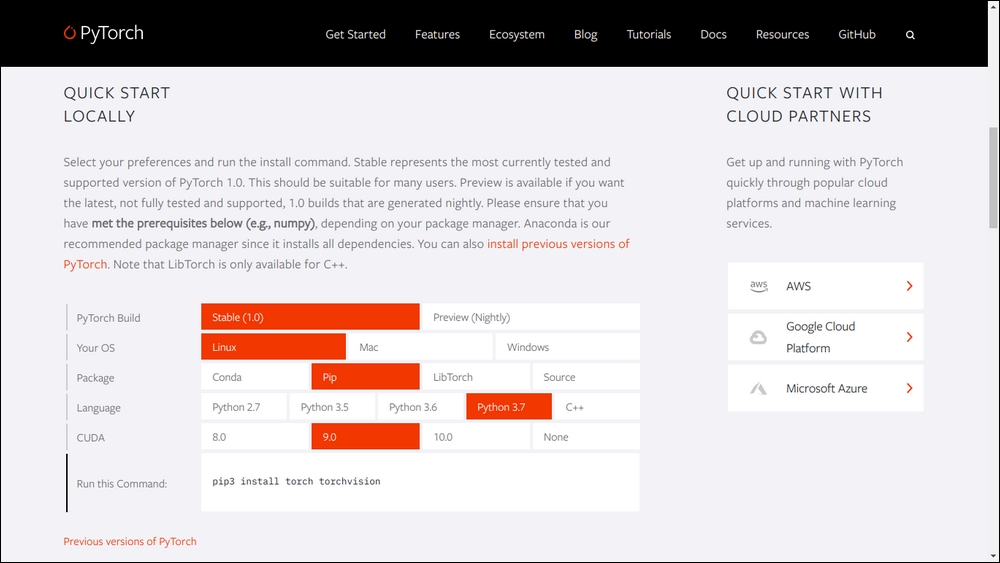Click the Quick Start With Cloud Partners heading
Image resolution: width=1000 pixels, height=563 pixels.
tap(805, 105)
